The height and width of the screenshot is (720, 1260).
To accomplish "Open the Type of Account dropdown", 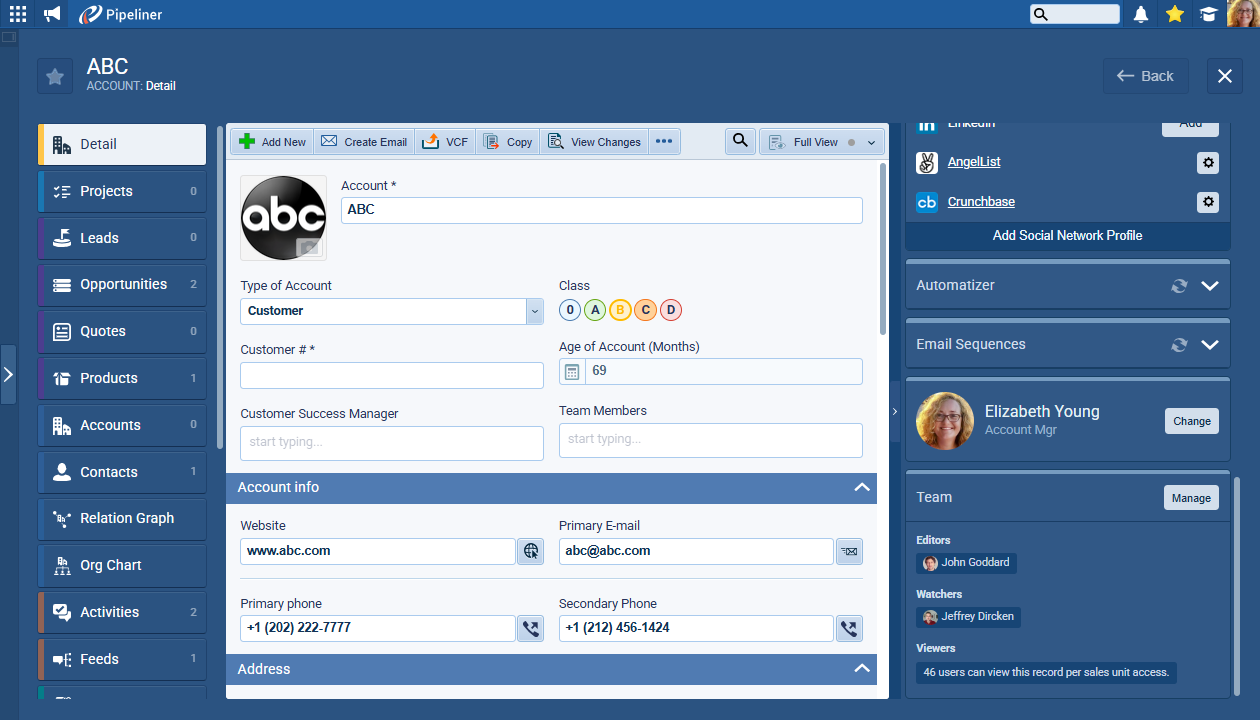I will click(x=534, y=311).
